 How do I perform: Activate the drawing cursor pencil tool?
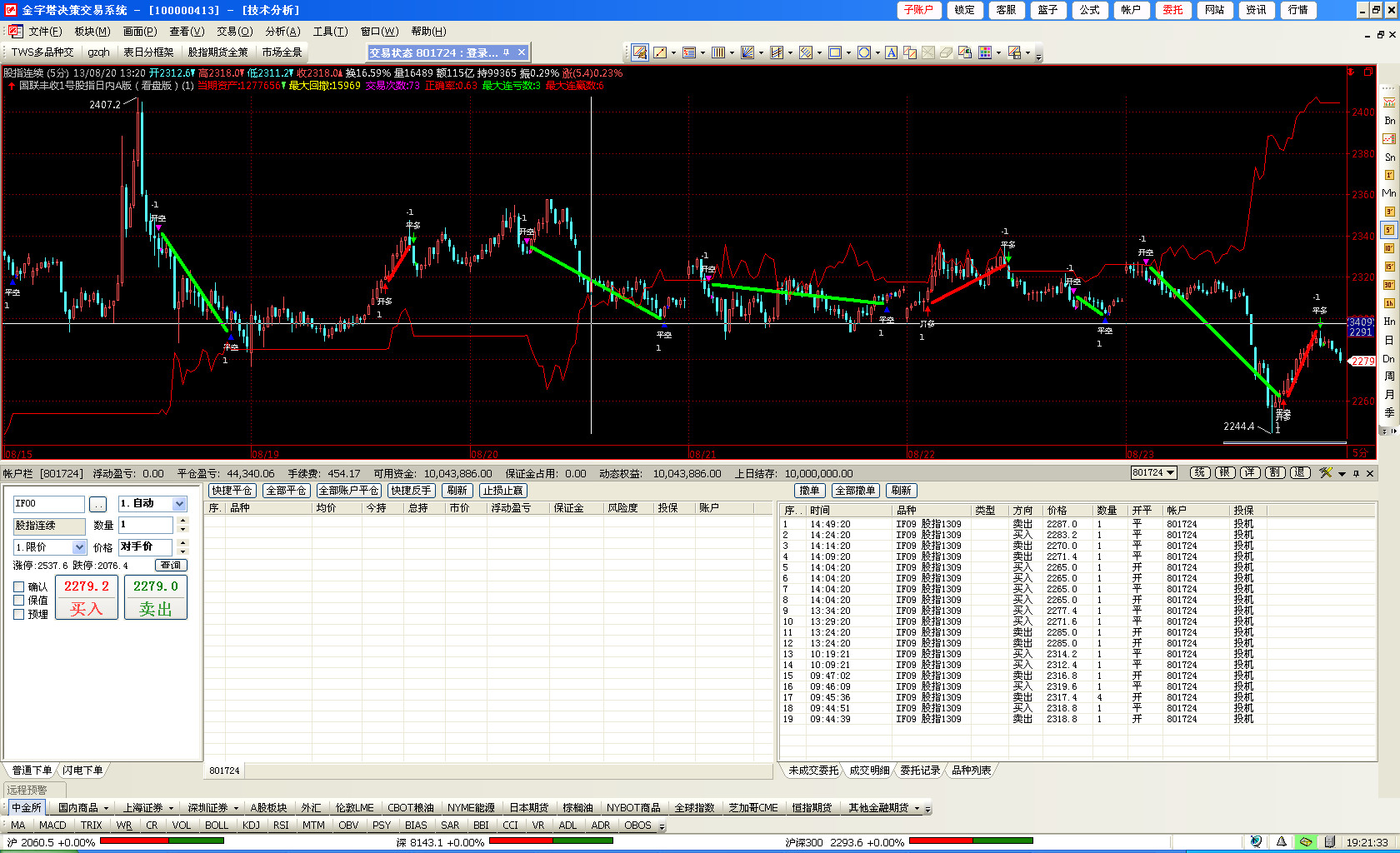[x=639, y=52]
